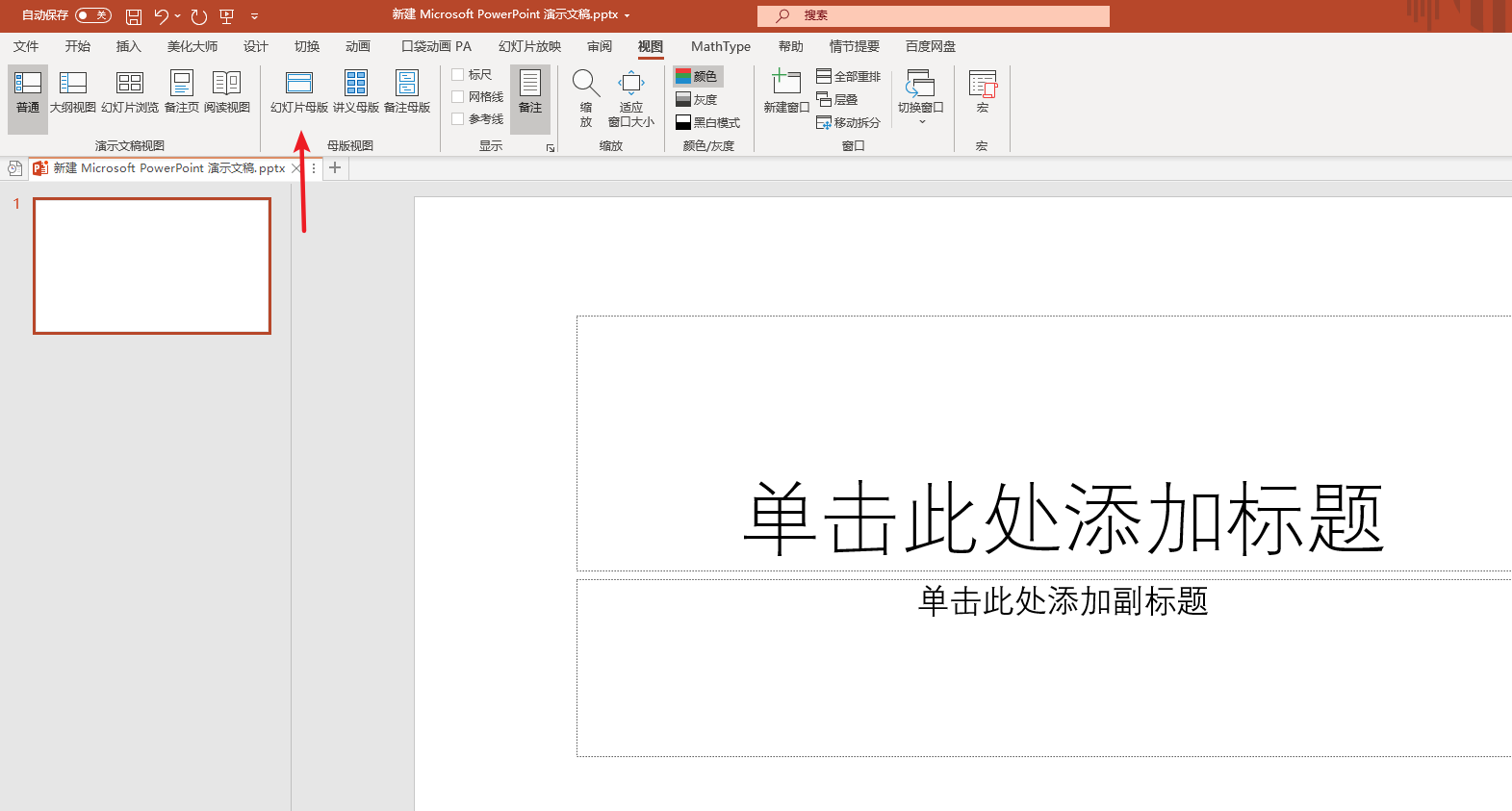
Task: Open Slide Sorter view (幻灯片浏览)
Action: (x=130, y=93)
